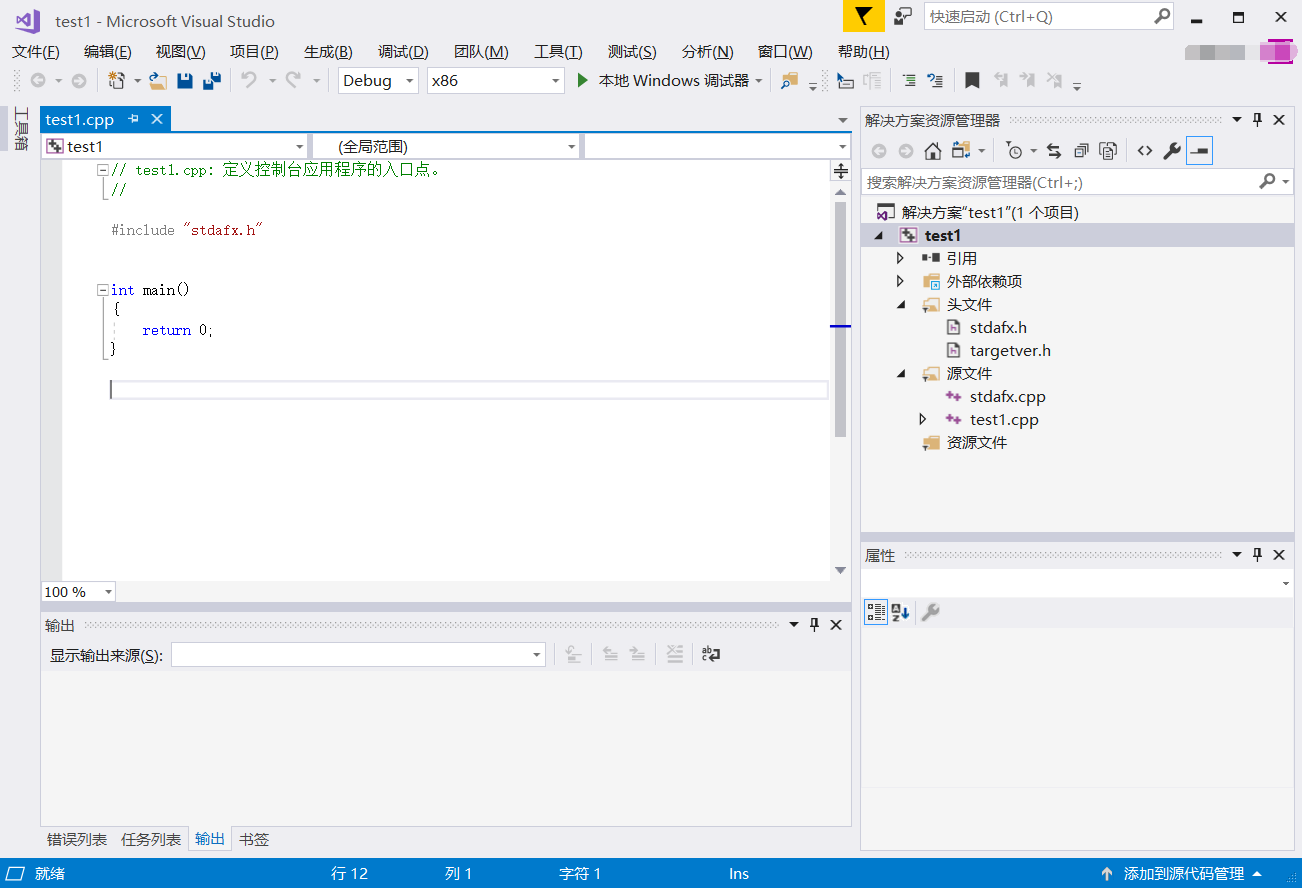This screenshot has width=1302, height=888.
Task: Open the Debug configuration dropdown
Action: 378,81
